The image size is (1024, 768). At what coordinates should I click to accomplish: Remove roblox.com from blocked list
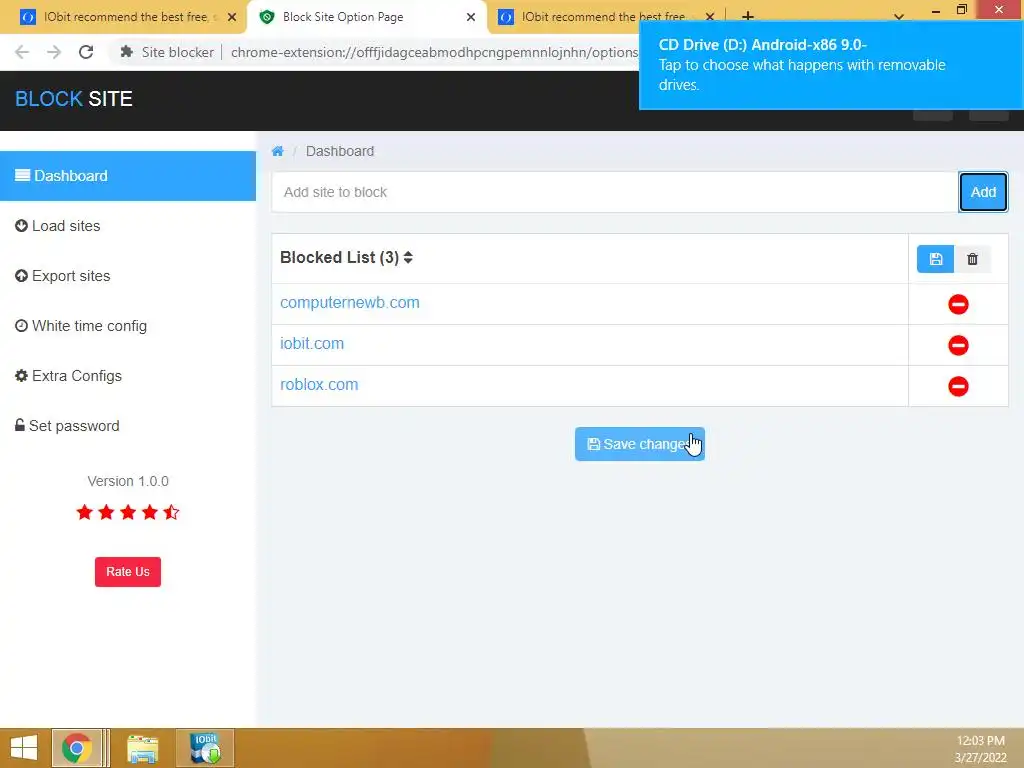click(x=958, y=387)
